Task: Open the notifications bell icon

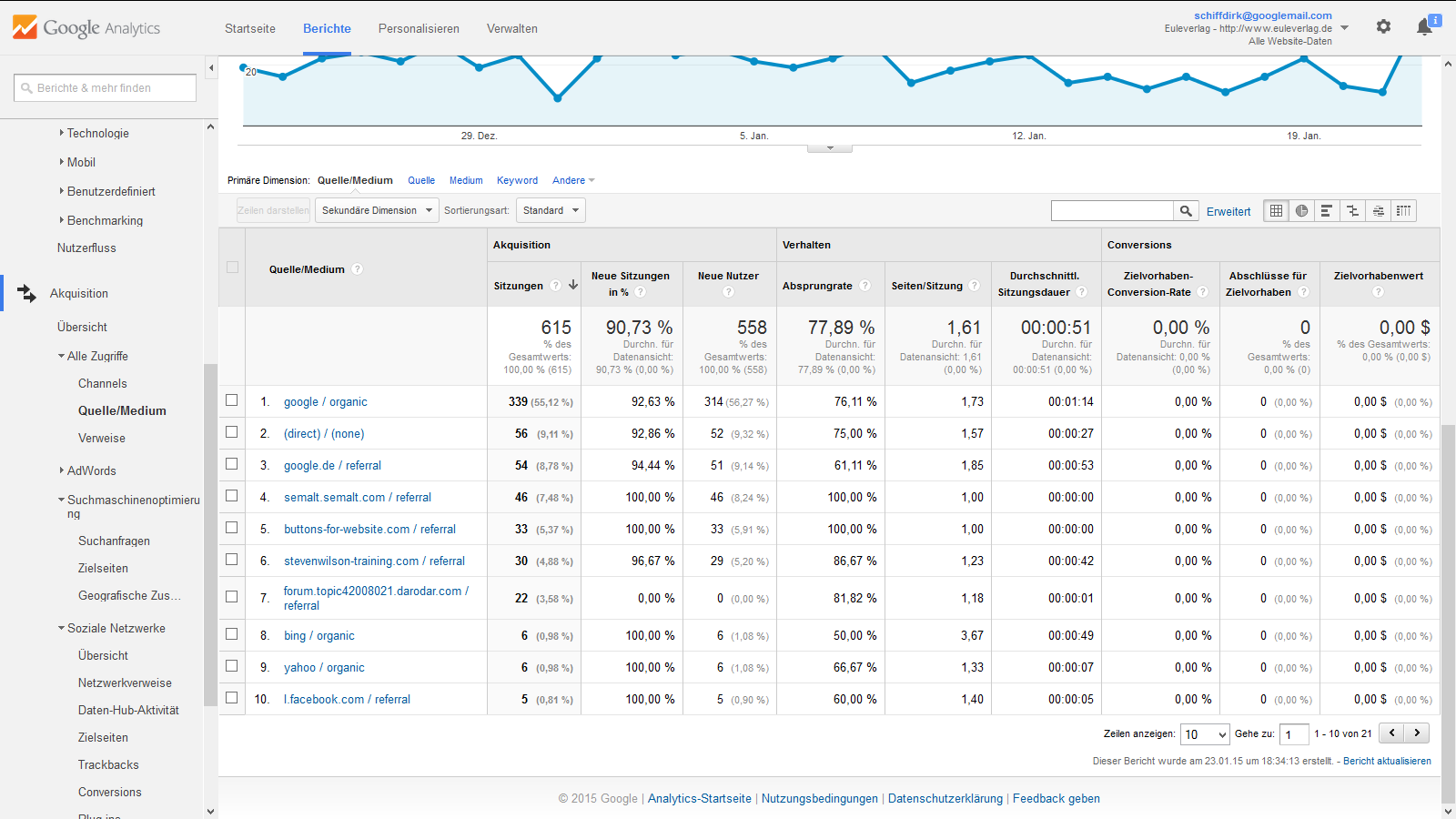Action: 1425,26
